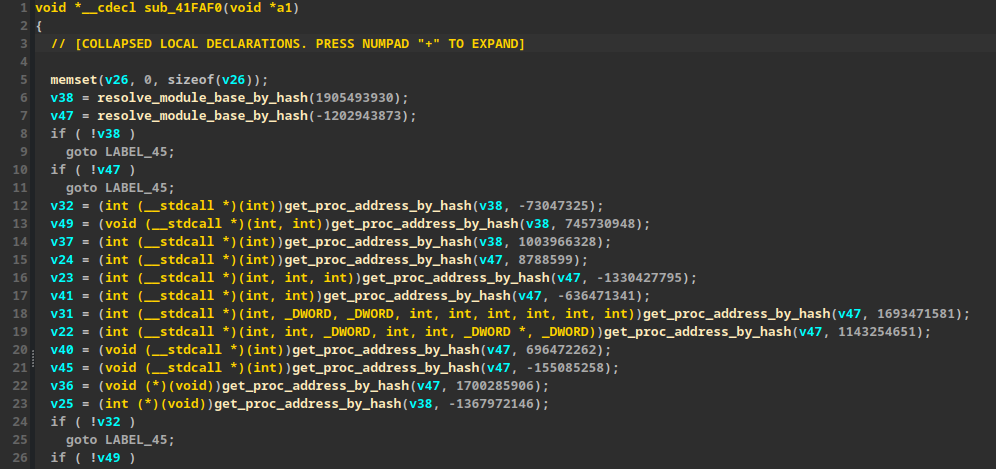Viewport: 996px width, 469px height.
Task: Click variable v40 at start of line 20
Action: 62,350
